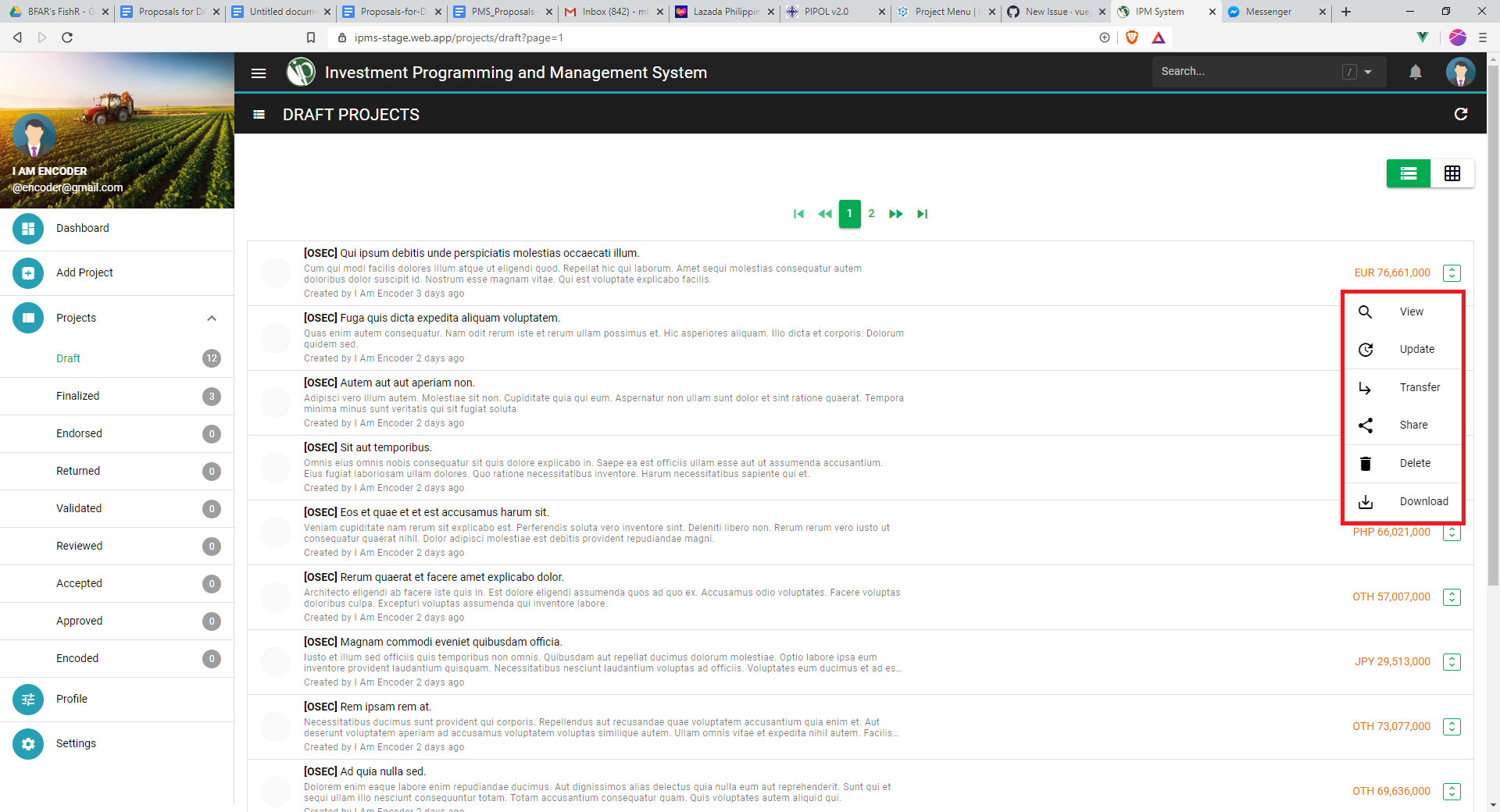Screen dimensions: 1500x812
Task: Open the hamburger navigation menu in header
Action: (x=259, y=73)
